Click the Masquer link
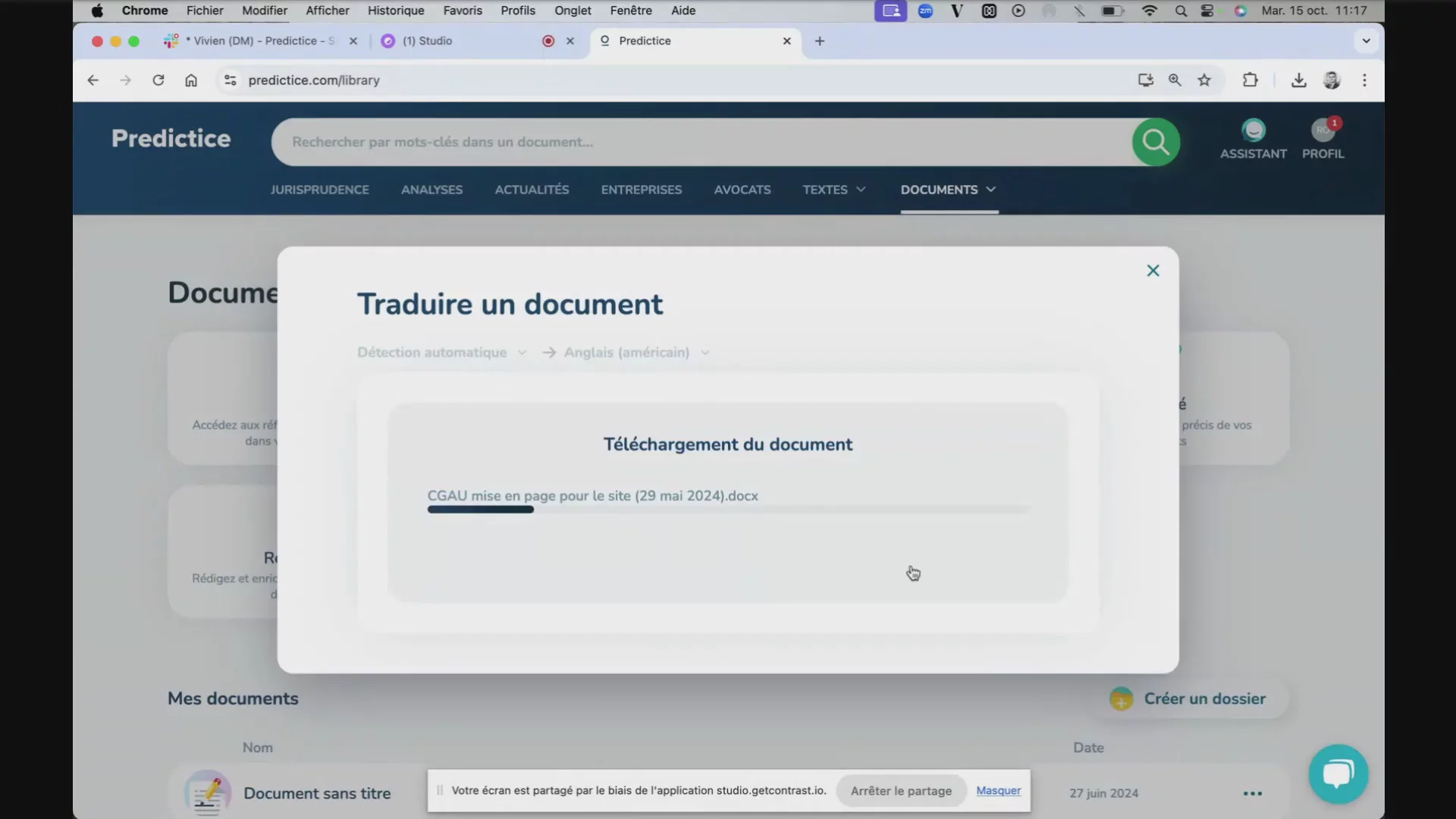This screenshot has height=819, width=1456. click(998, 791)
